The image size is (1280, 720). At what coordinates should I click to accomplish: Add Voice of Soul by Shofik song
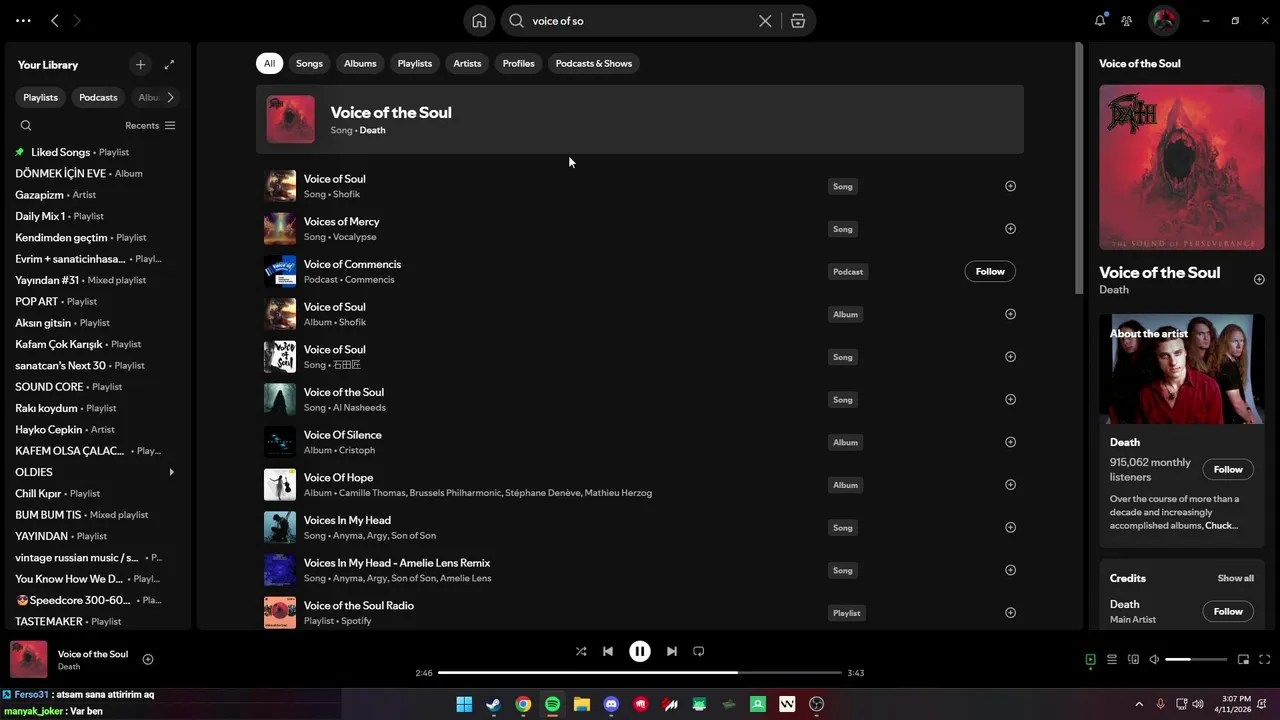tap(1010, 186)
